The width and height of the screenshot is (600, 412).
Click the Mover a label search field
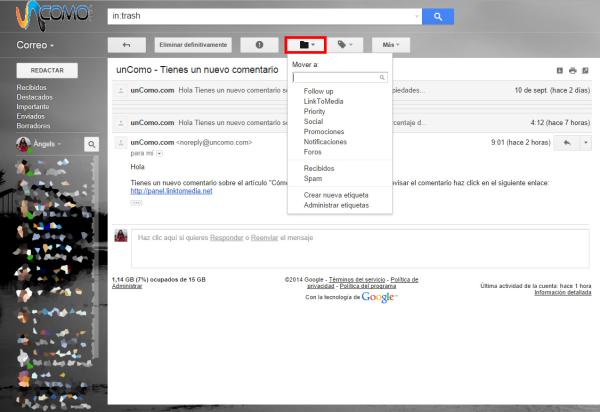click(x=340, y=78)
